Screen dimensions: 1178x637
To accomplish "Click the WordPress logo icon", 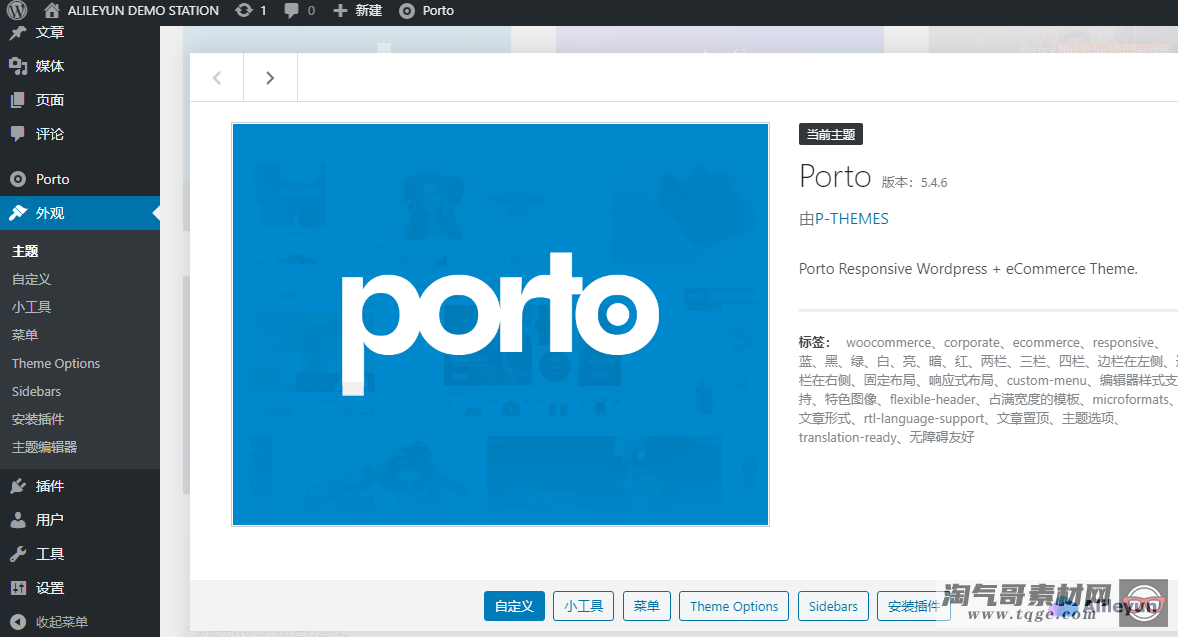I will 17,10.
